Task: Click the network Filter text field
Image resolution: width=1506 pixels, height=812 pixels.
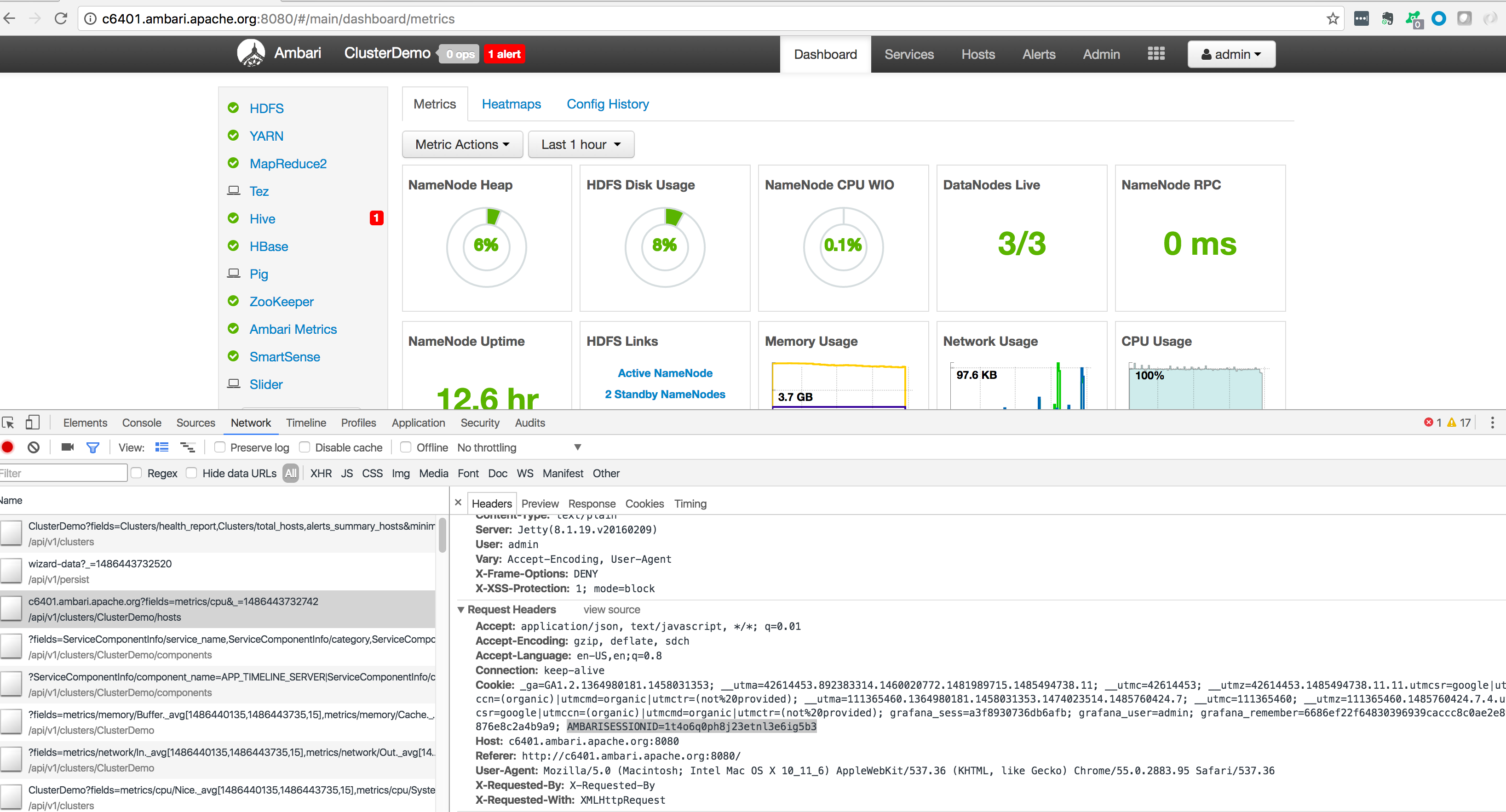Action: coord(63,473)
